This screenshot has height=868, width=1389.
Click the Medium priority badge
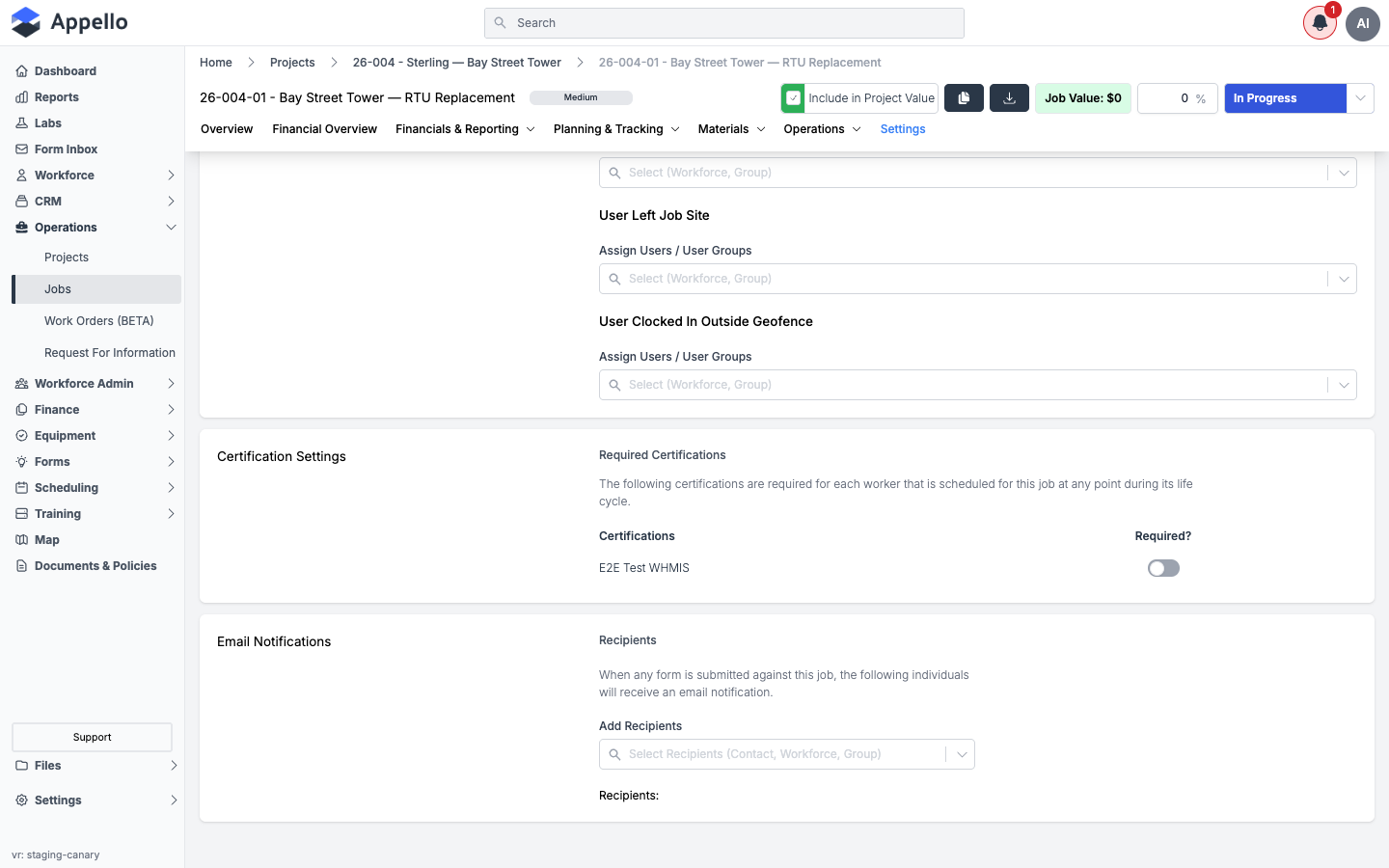[581, 97]
